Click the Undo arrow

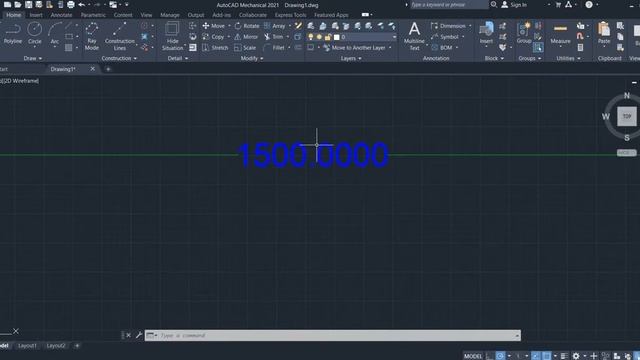pyautogui.click(x=82, y=4)
